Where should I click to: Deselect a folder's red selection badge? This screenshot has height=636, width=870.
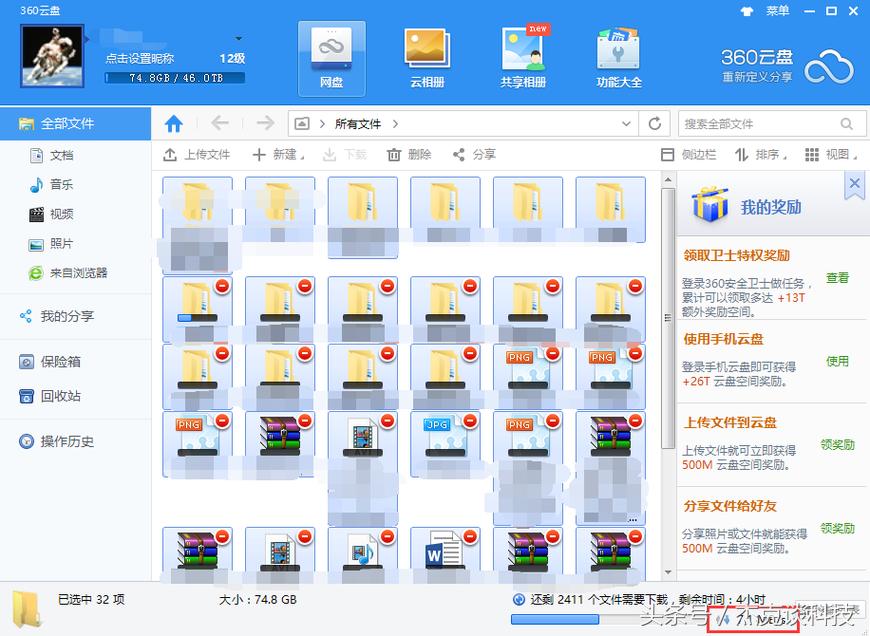[223, 286]
